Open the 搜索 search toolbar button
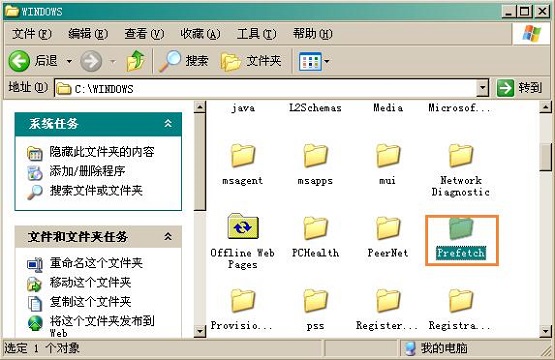The image size is (555, 360). 183,61
